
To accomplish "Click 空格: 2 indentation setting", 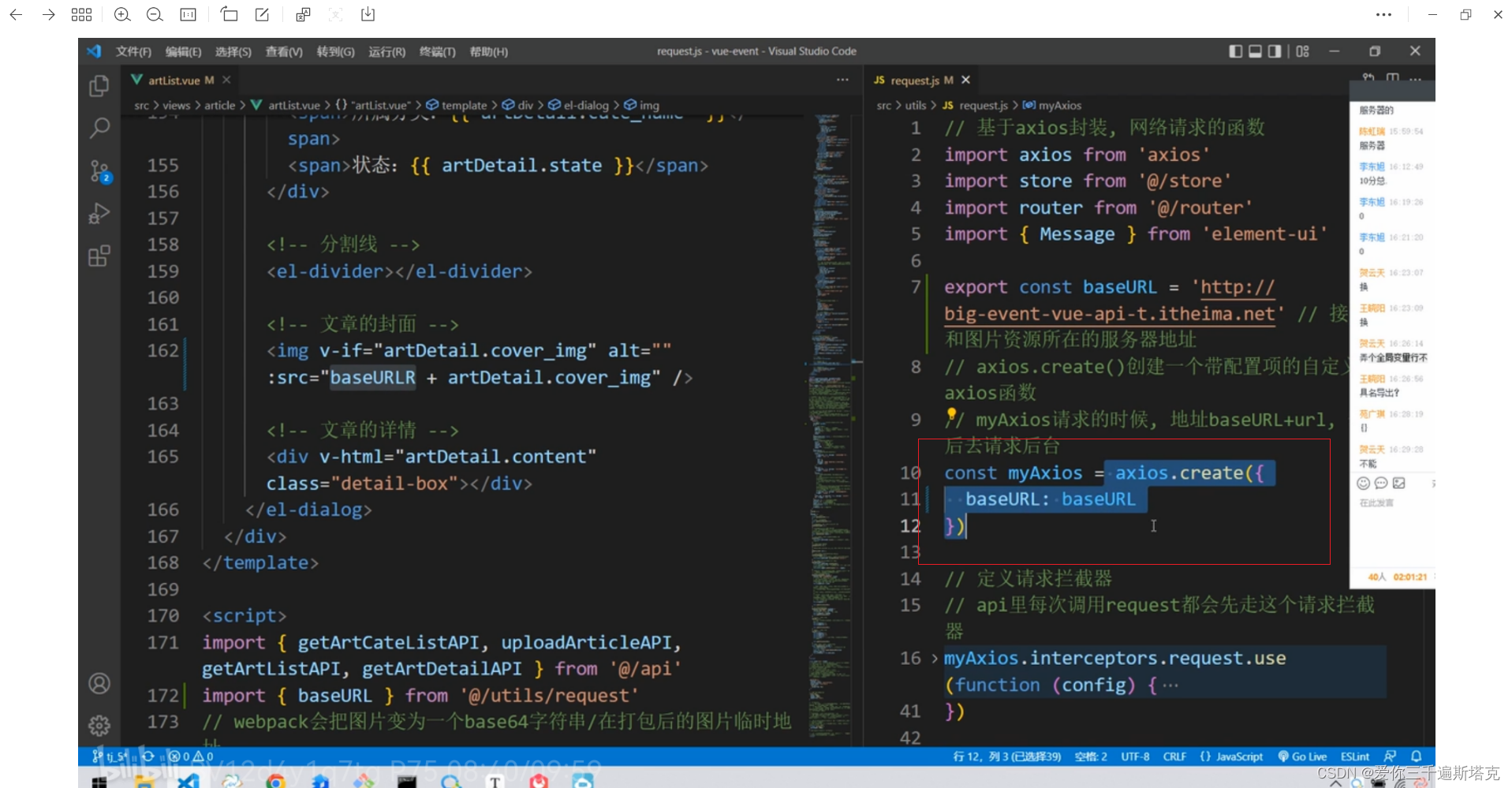I will point(1091,756).
